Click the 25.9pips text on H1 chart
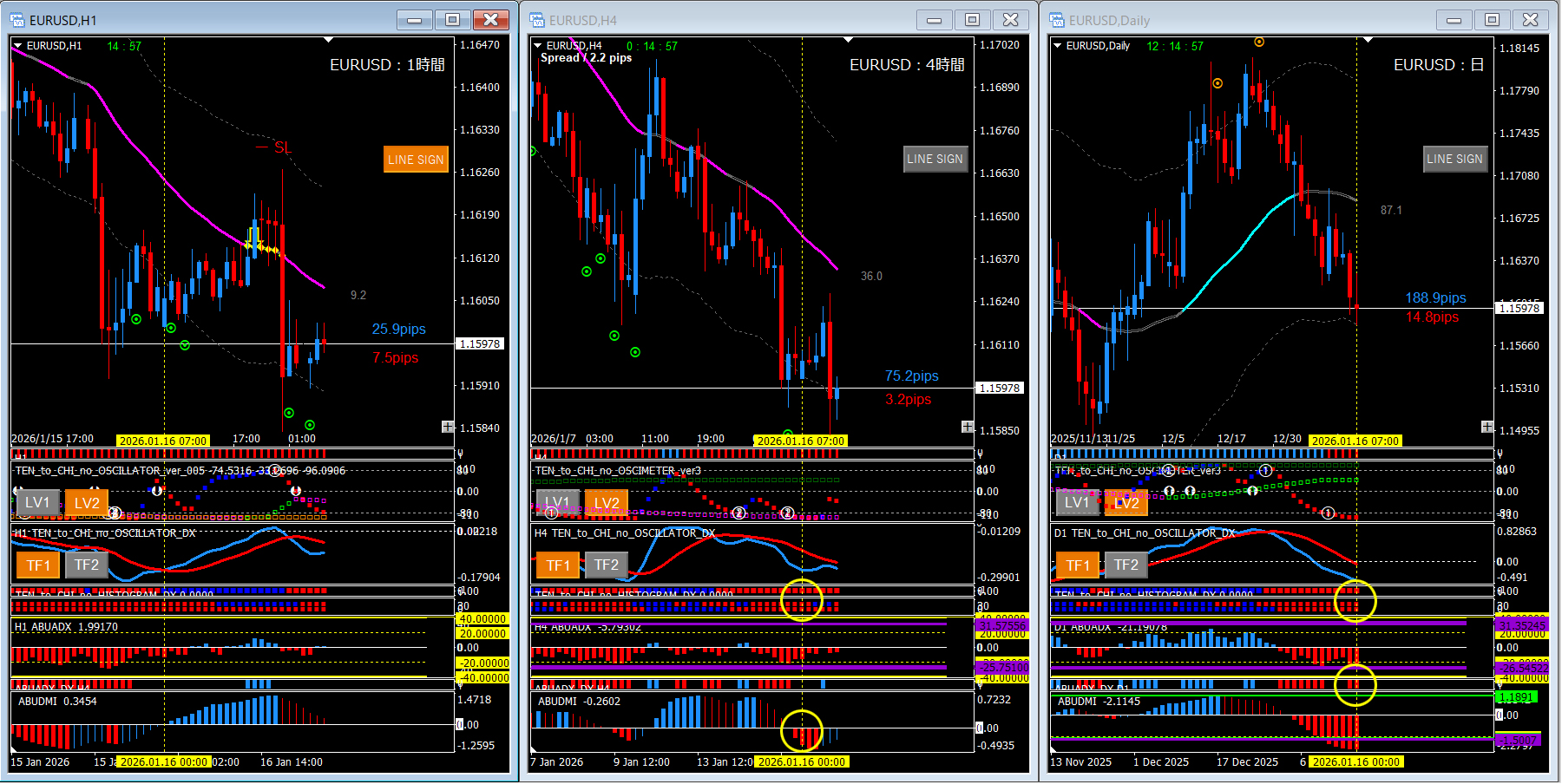Viewport: 1562px width, 784px height. pos(399,330)
